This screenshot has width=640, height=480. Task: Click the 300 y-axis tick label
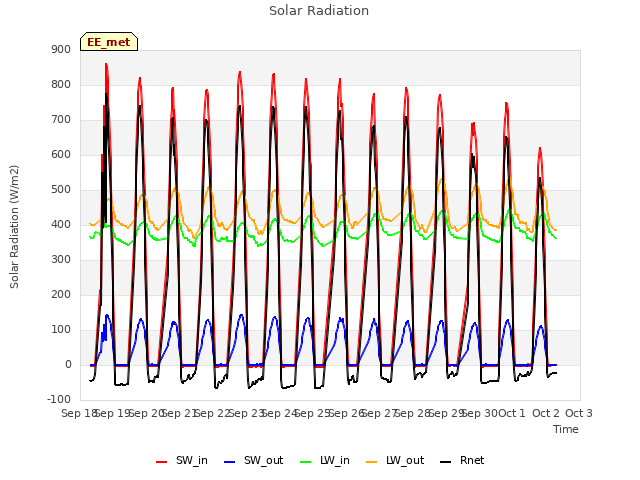(61, 260)
